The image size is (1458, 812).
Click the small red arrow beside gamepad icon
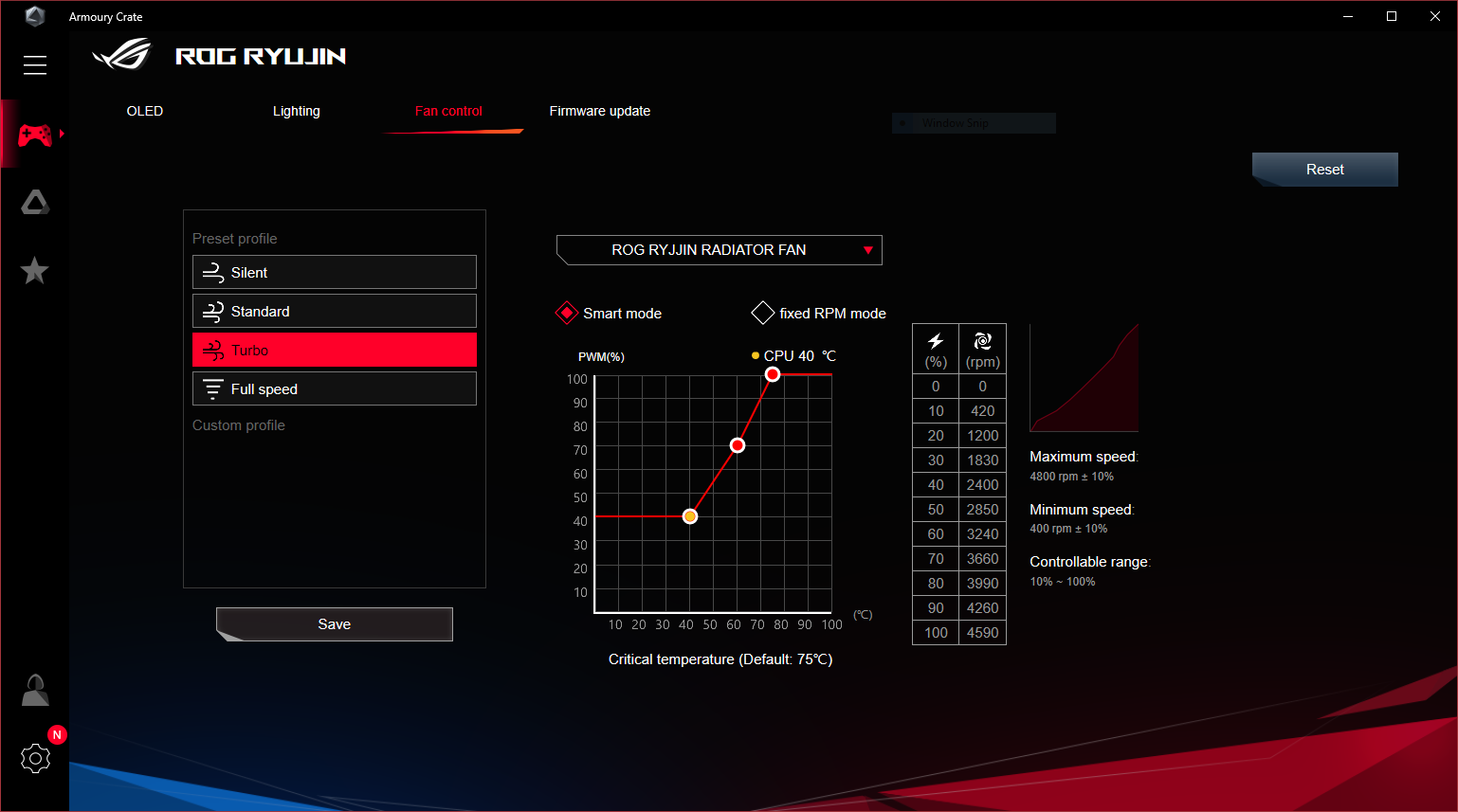(x=62, y=134)
